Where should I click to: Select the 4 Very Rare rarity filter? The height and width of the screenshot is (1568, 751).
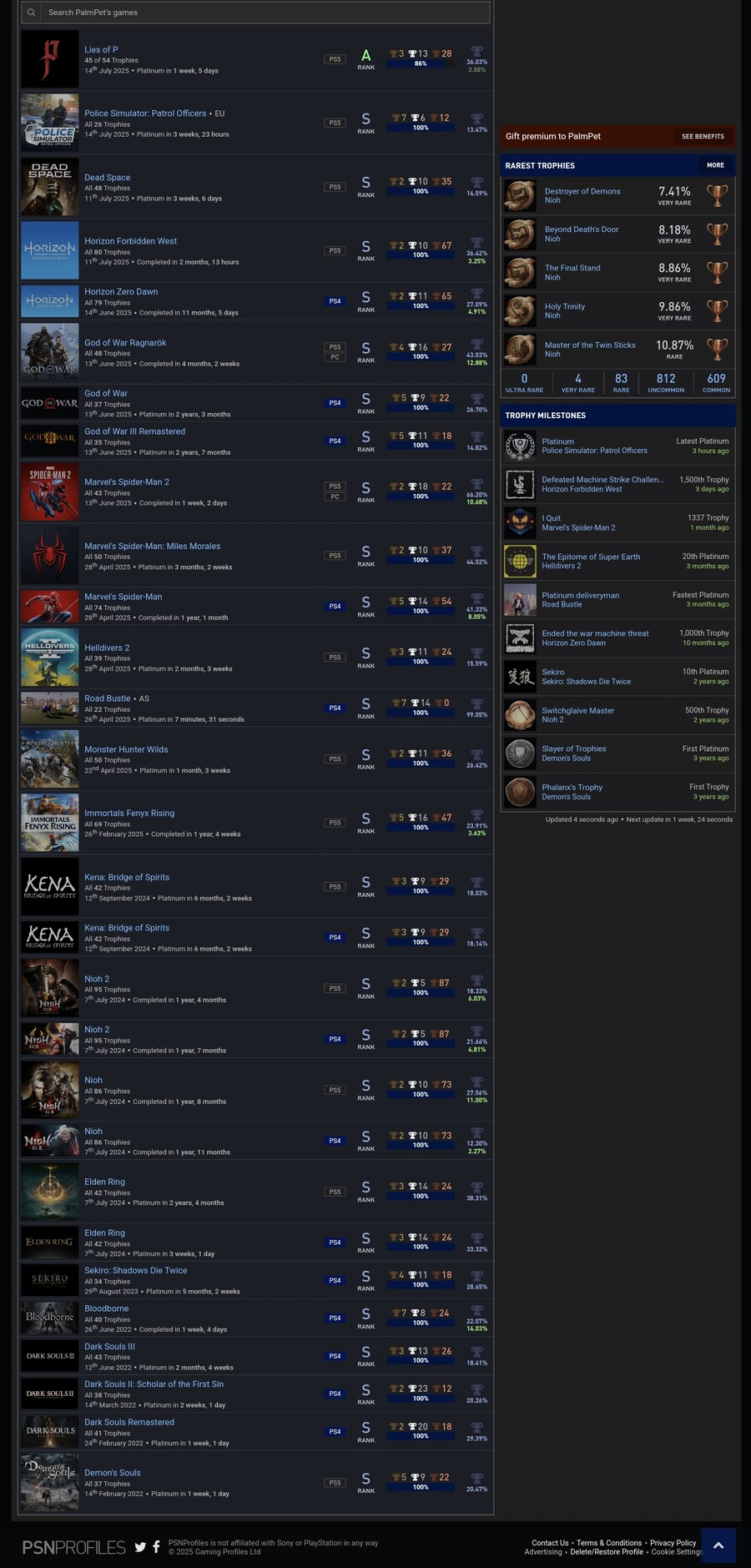(577, 383)
